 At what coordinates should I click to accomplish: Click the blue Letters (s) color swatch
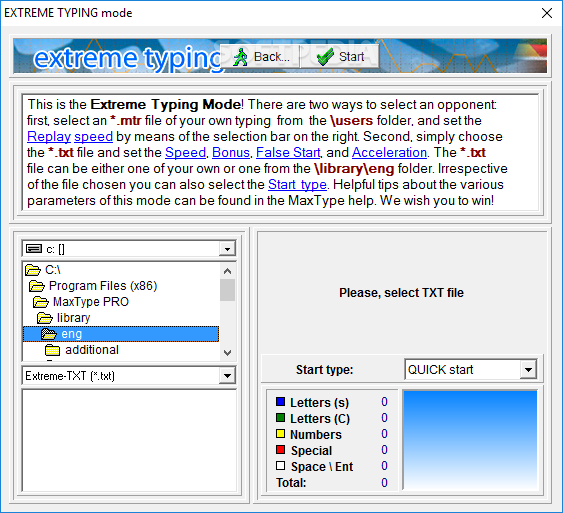280,401
